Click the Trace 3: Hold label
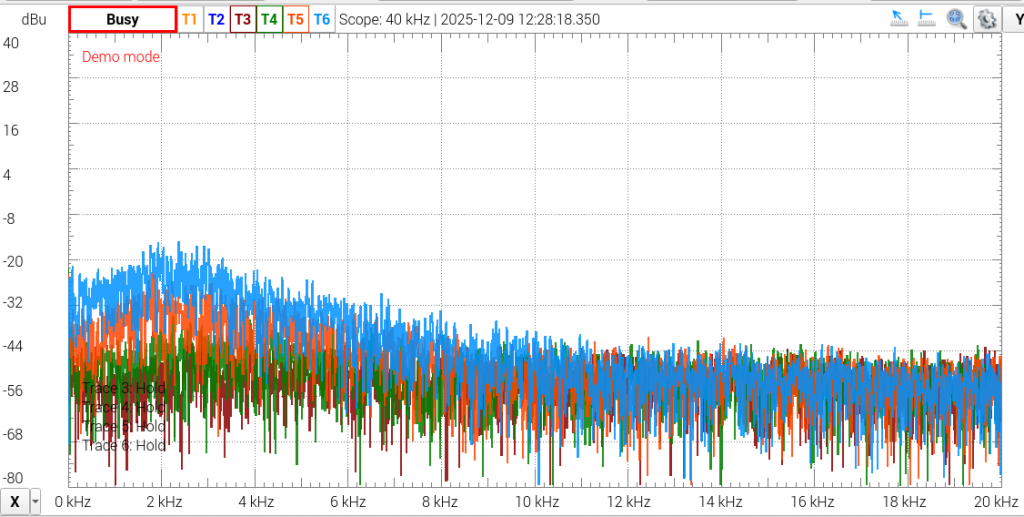This screenshot has width=1024, height=517. click(x=123, y=388)
